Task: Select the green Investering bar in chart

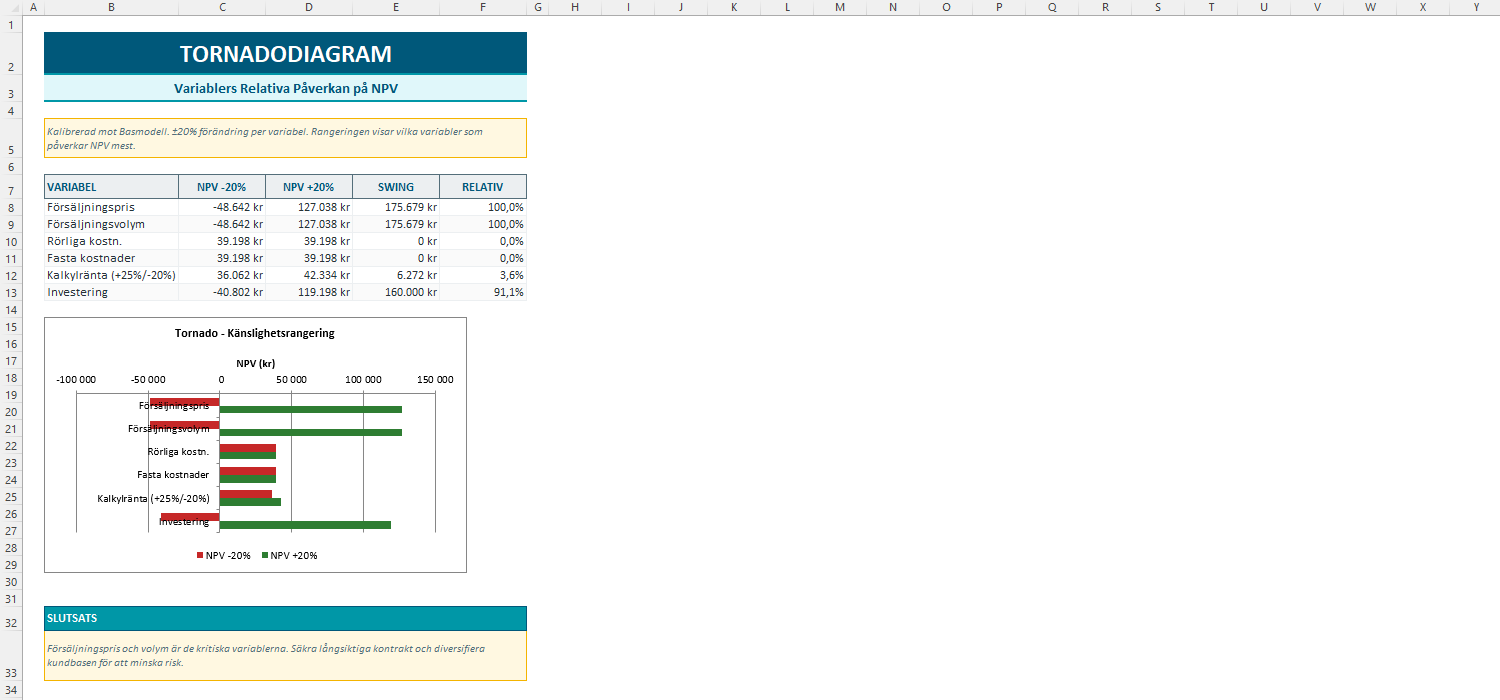Action: pyautogui.click(x=305, y=525)
